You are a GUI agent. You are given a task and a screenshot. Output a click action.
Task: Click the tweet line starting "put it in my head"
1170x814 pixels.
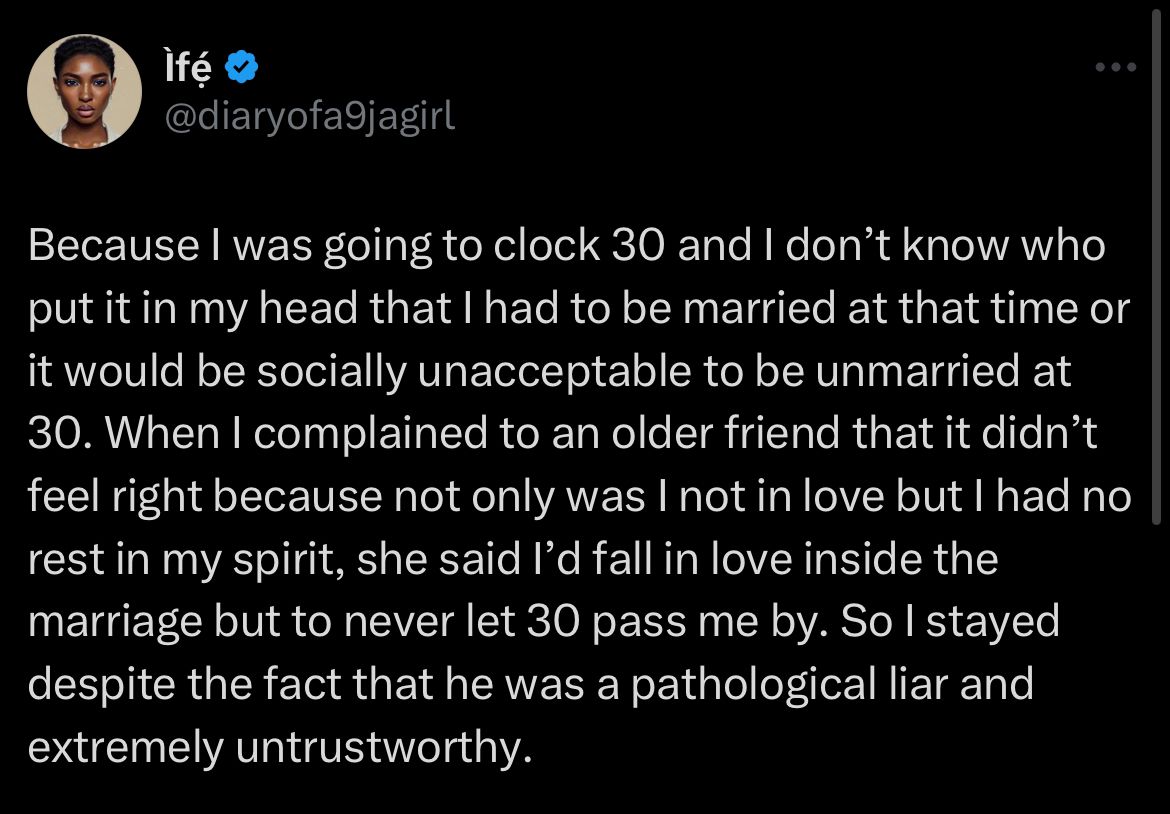579,309
